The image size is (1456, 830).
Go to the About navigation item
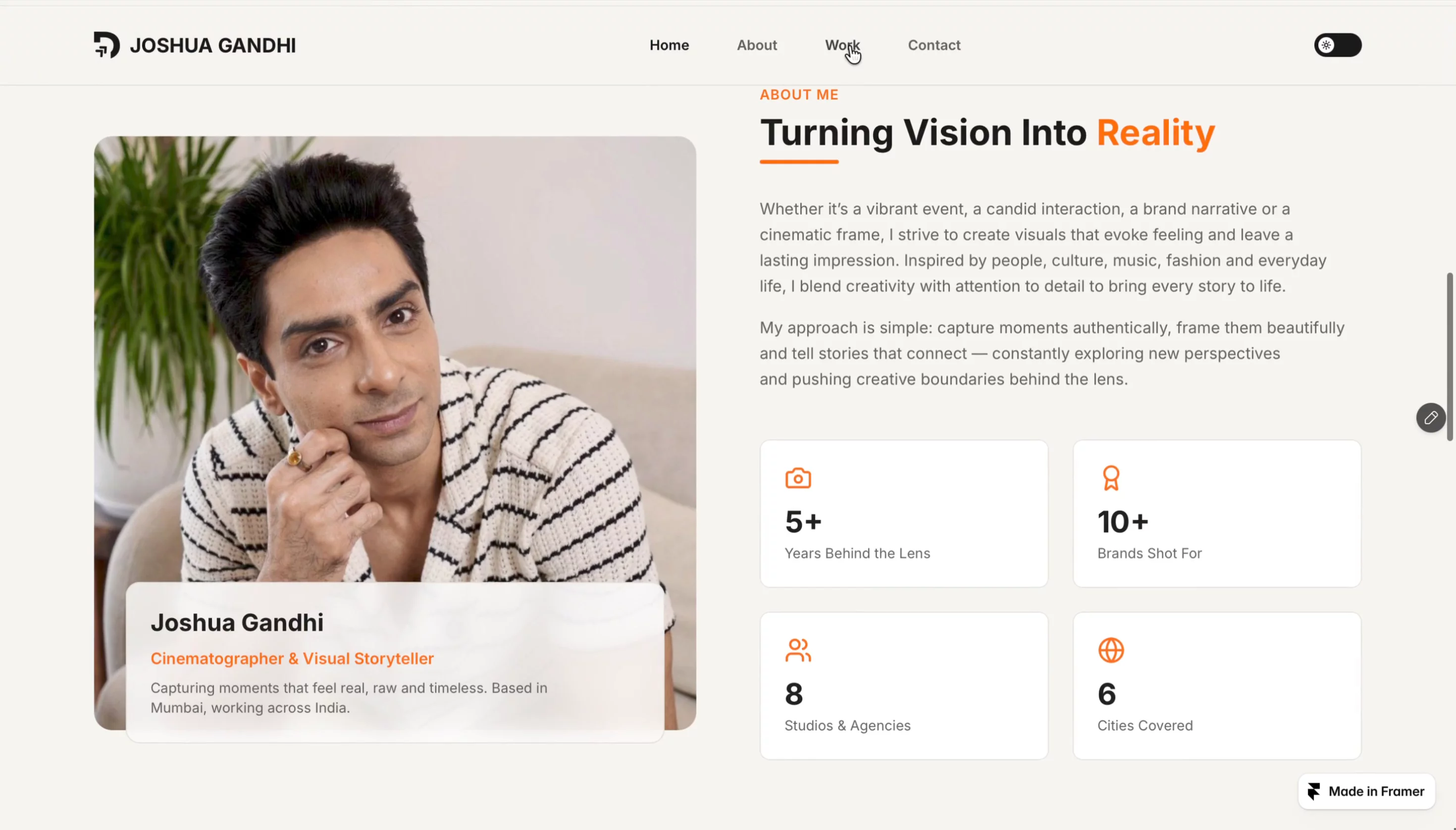[757, 45]
